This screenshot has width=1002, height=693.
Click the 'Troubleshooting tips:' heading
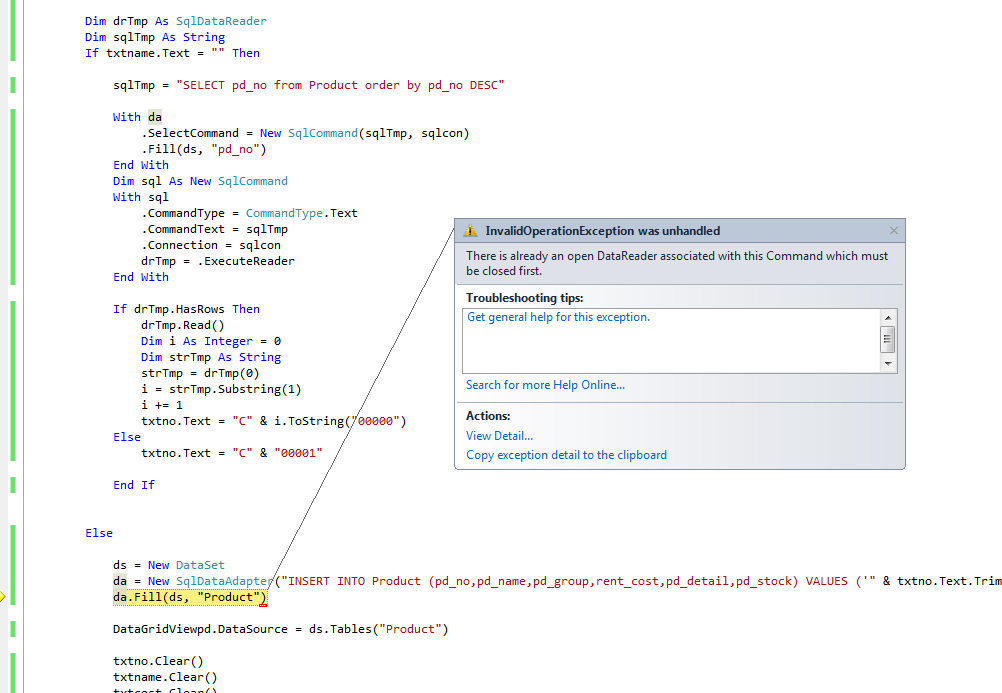click(525, 298)
